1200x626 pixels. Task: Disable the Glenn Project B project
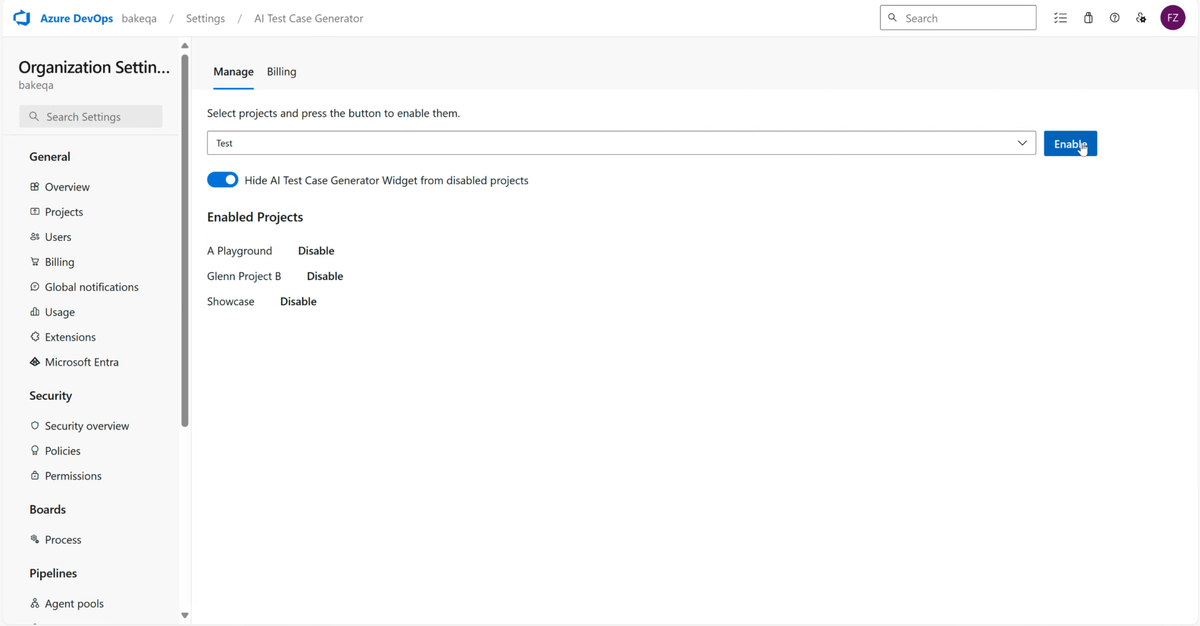click(325, 276)
